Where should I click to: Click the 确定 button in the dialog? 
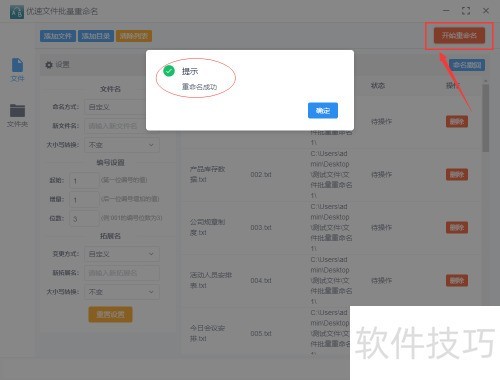323,110
